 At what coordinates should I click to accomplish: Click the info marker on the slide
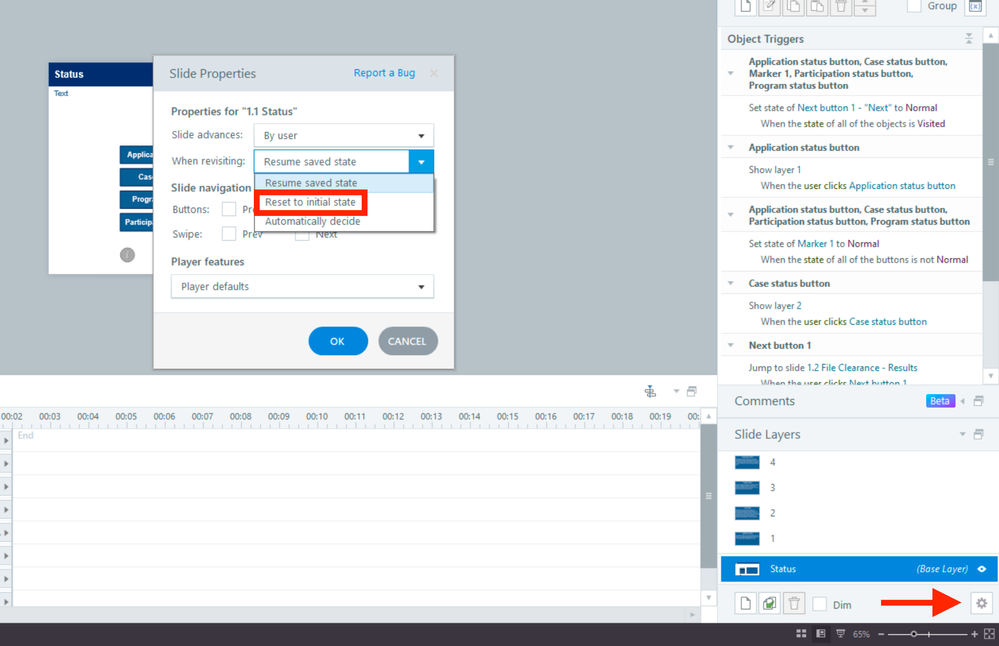[x=127, y=255]
